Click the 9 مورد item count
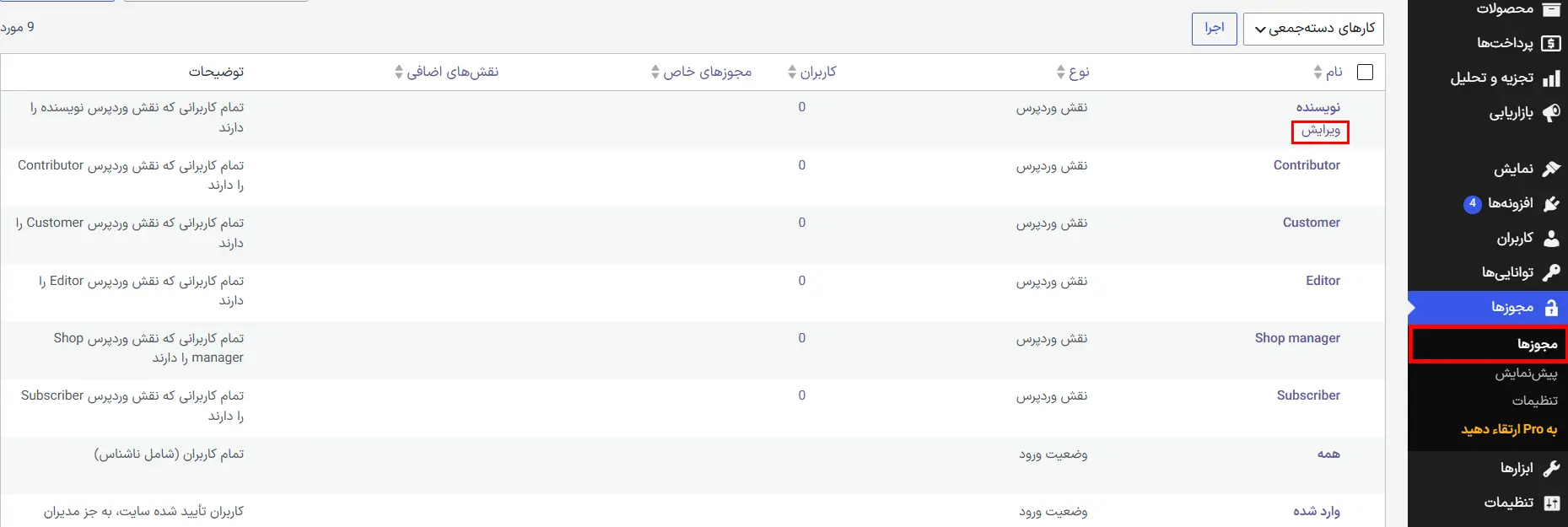 click(18, 27)
